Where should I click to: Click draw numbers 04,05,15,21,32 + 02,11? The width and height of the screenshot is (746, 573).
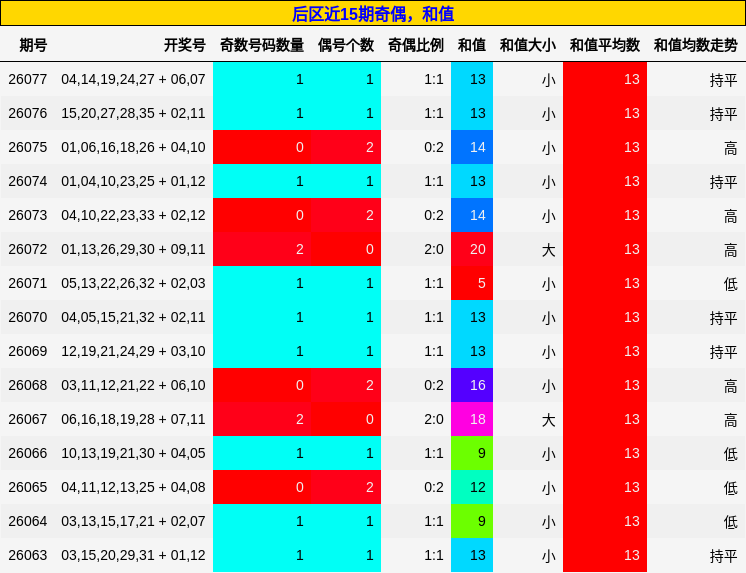pyautogui.click(x=133, y=317)
